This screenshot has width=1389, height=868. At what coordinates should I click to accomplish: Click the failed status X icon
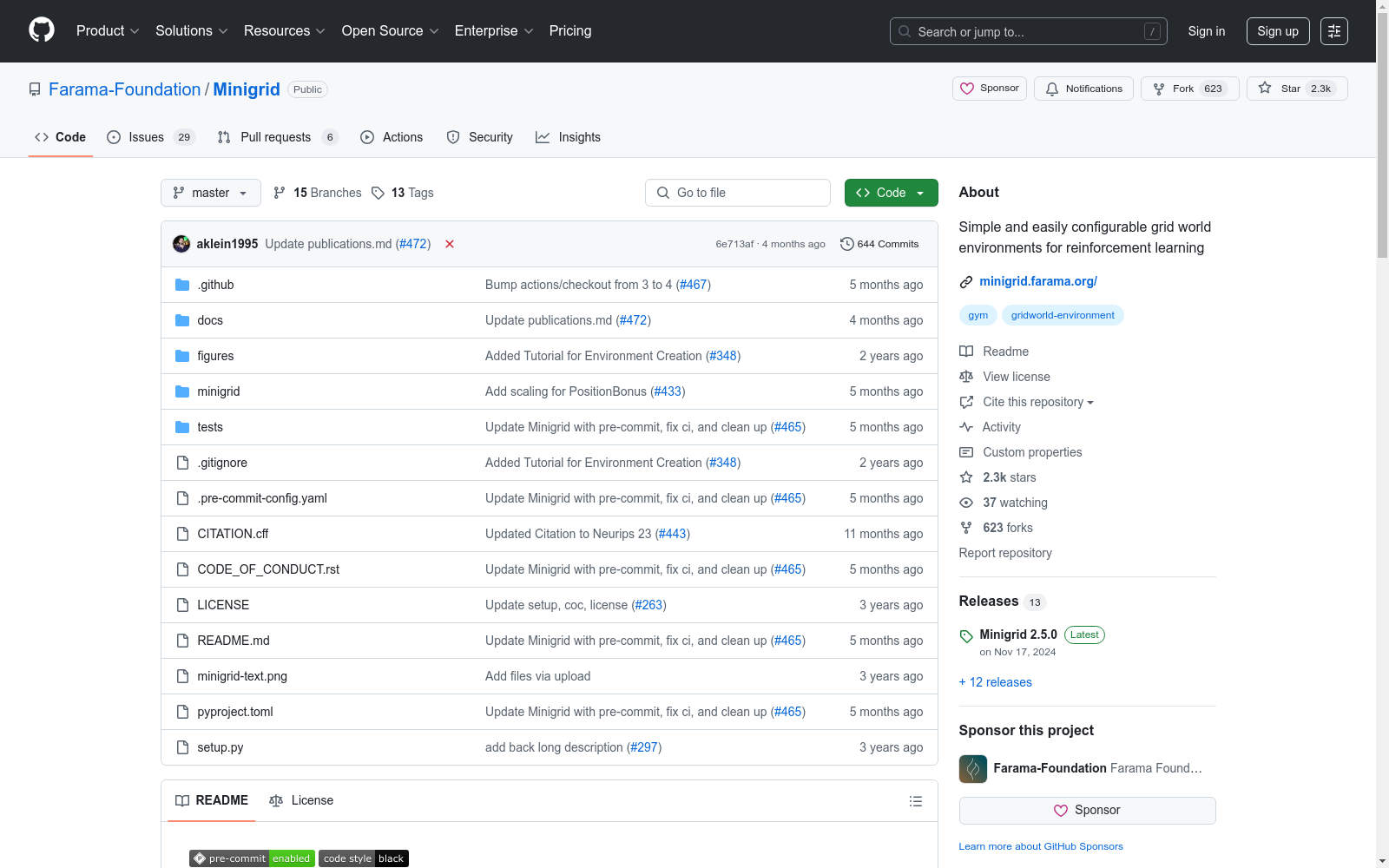(450, 244)
